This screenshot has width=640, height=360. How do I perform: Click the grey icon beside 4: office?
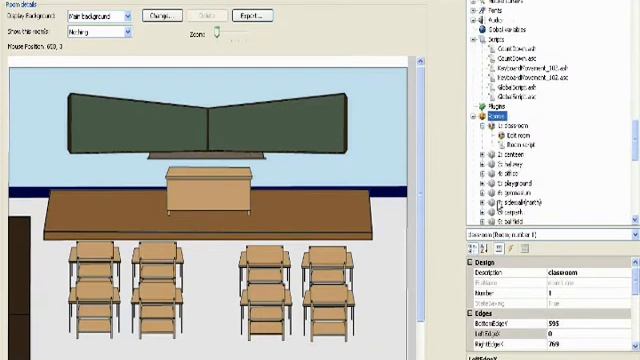coord(492,174)
